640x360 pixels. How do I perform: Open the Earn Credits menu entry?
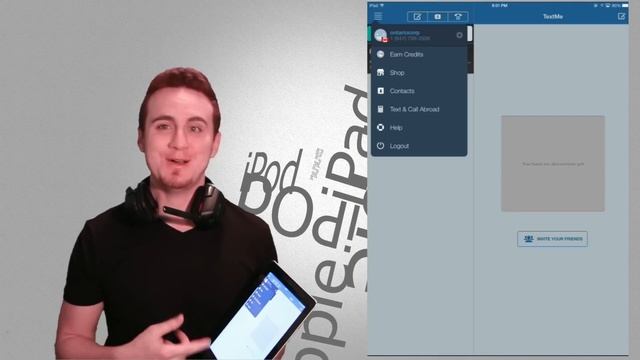(419, 54)
